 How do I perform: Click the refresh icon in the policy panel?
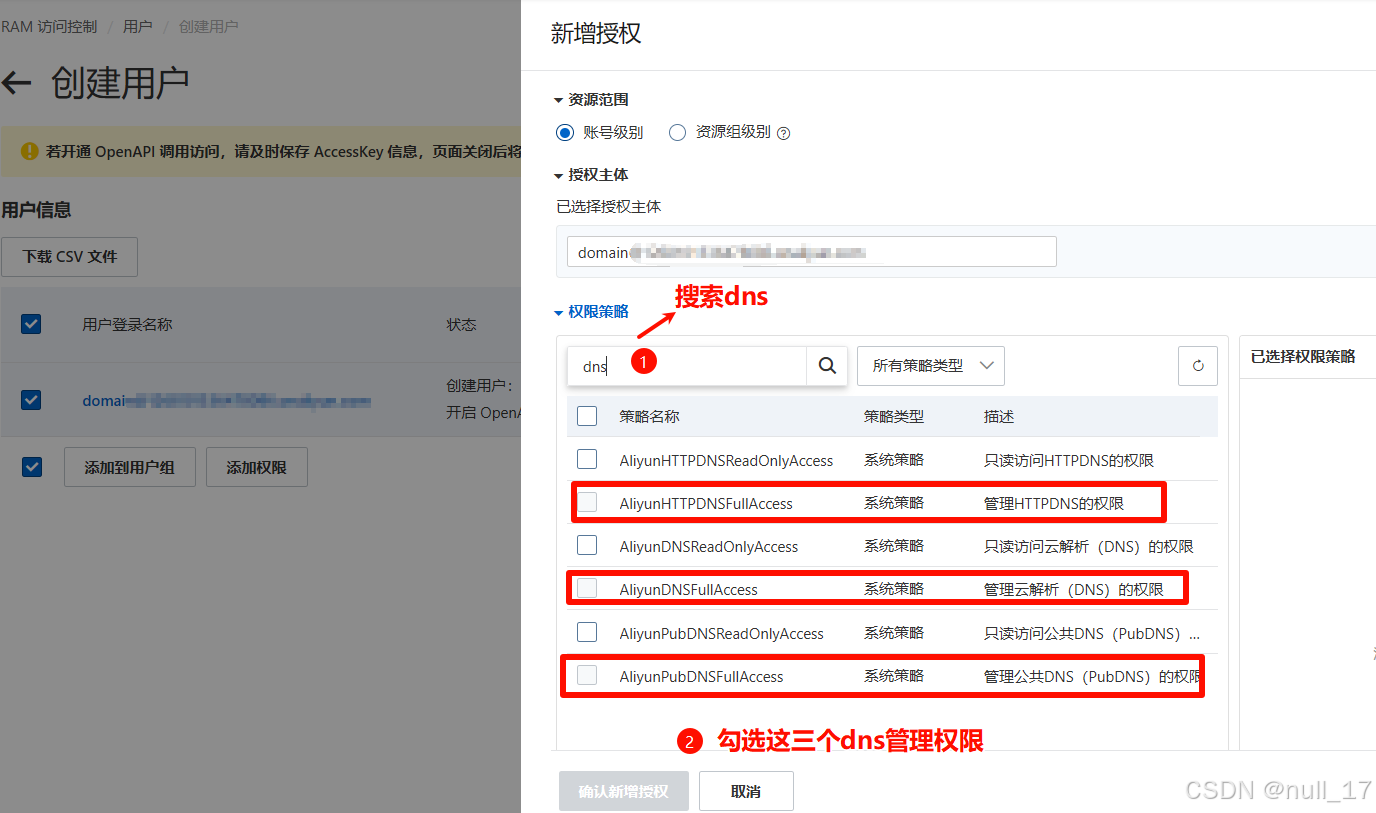(1197, 365)
